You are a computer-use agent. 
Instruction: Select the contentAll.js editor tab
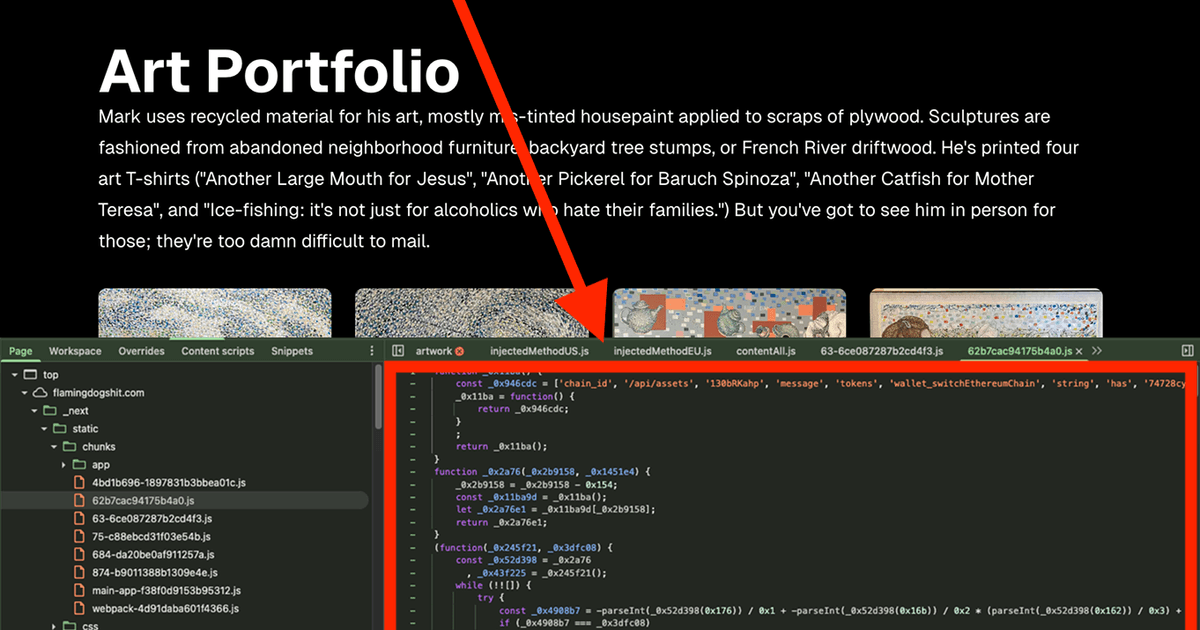766,351
